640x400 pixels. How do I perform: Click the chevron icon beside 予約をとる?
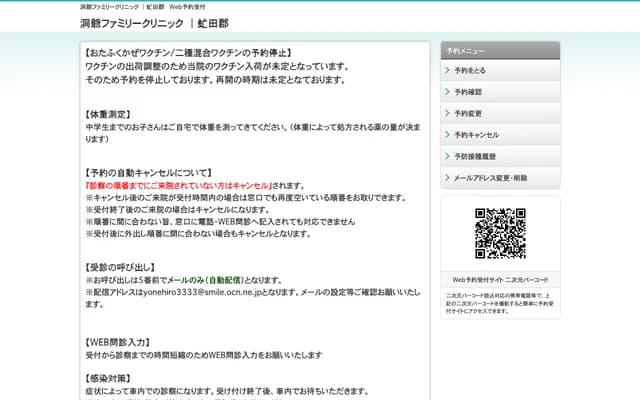[x=447, y=71]
